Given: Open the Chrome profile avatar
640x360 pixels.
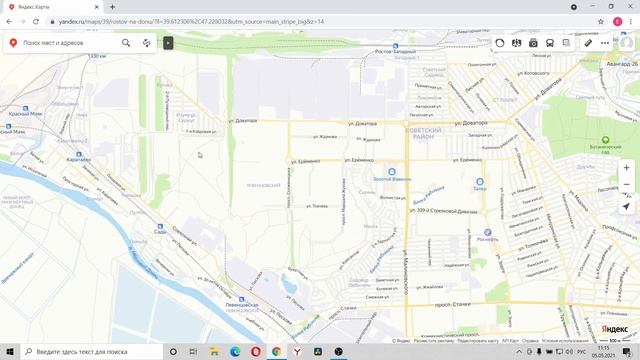Looking at the screenshot, I should coord(618,22).
